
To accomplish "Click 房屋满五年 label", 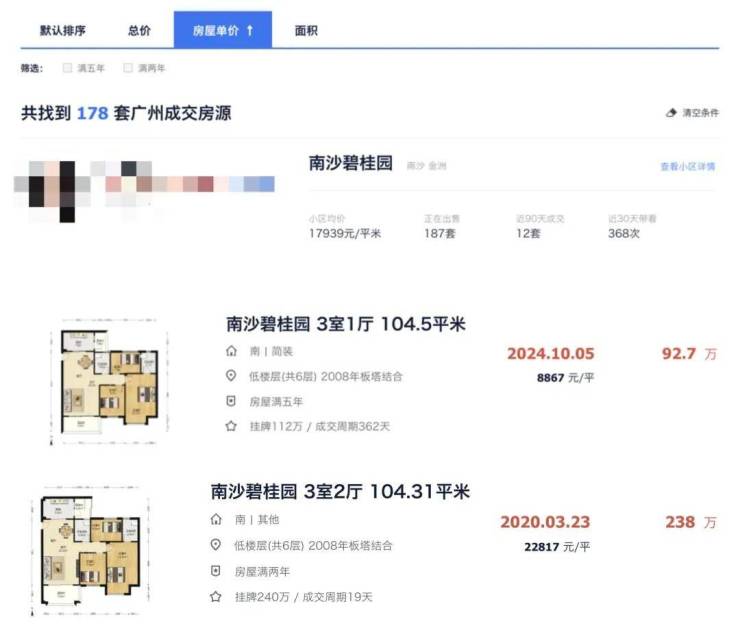I will 276,402.
